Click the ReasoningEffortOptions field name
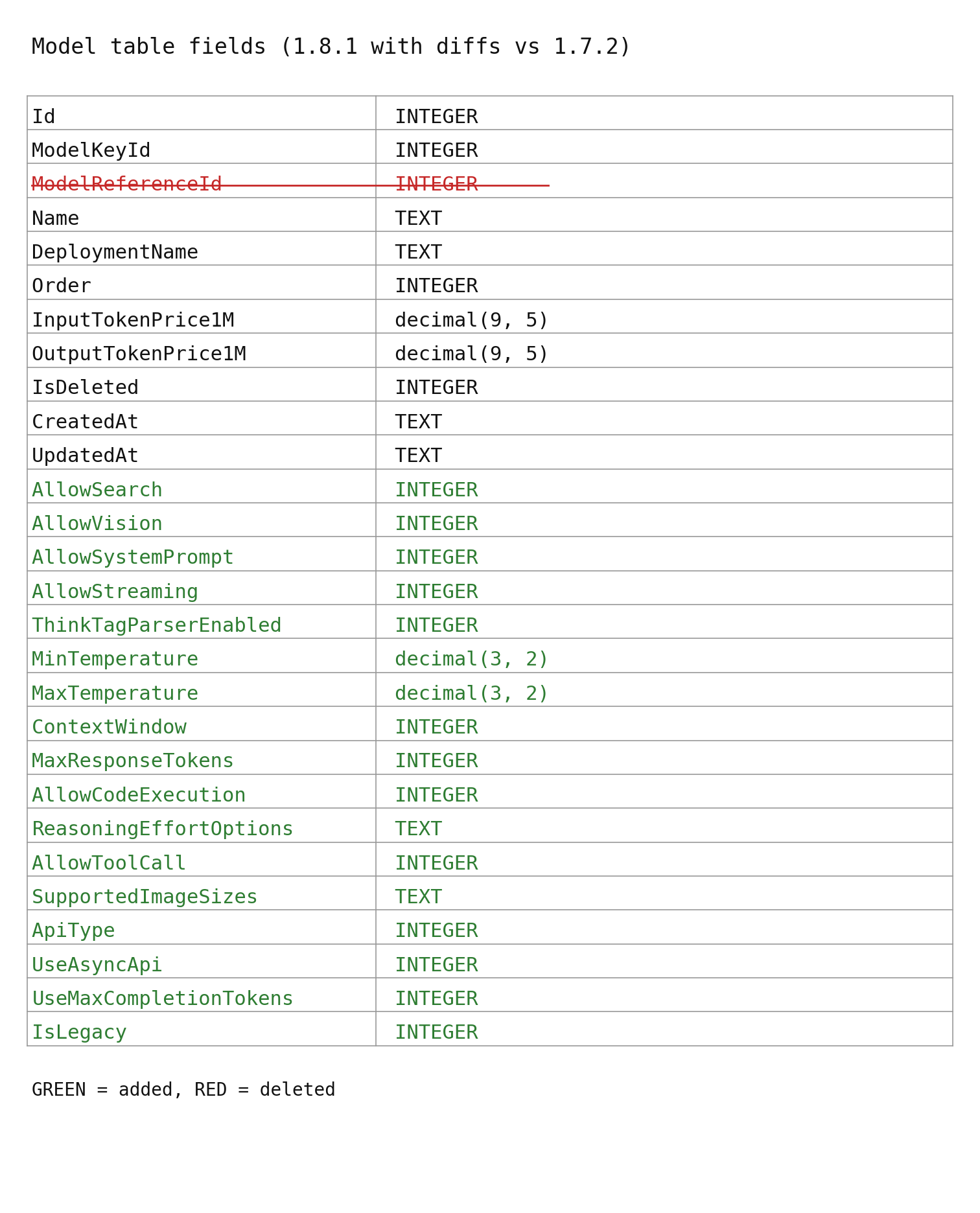980x1213 pixels. [x=163, y=829]
